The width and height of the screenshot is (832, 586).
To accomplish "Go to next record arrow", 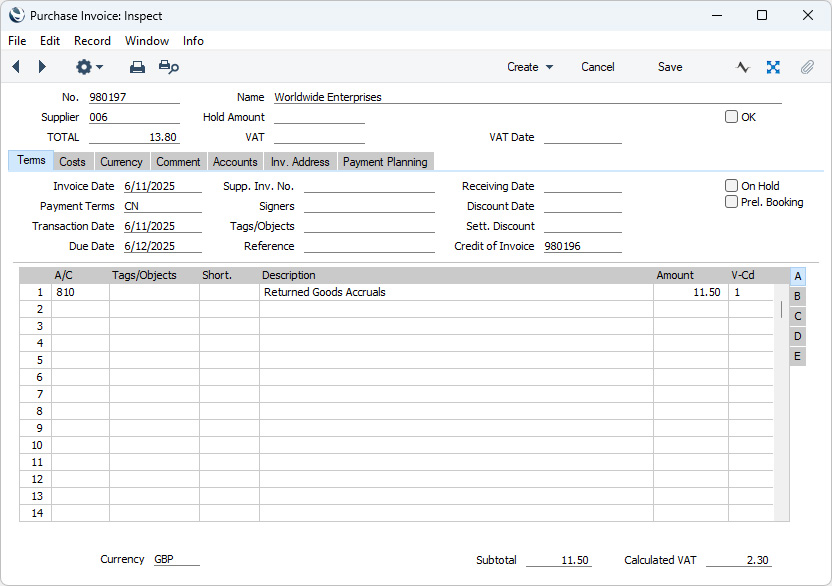I will pos(42,67).
